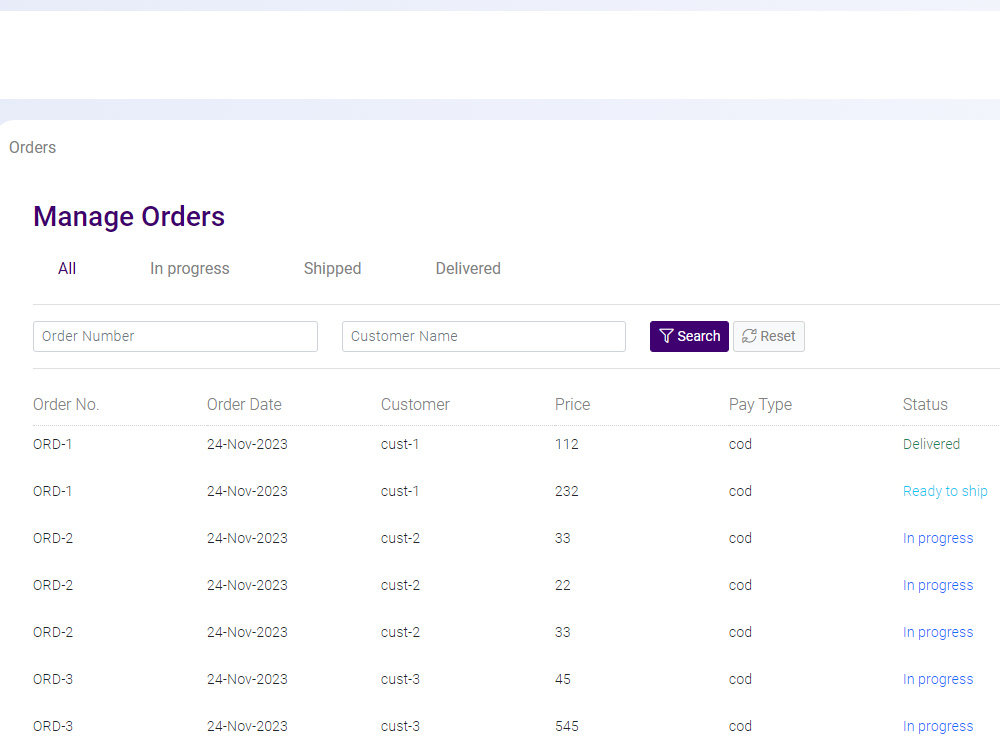Click cod pay type in price 545 row
The height and width of the screenshot is (750, 1000).
coord(740,726)
